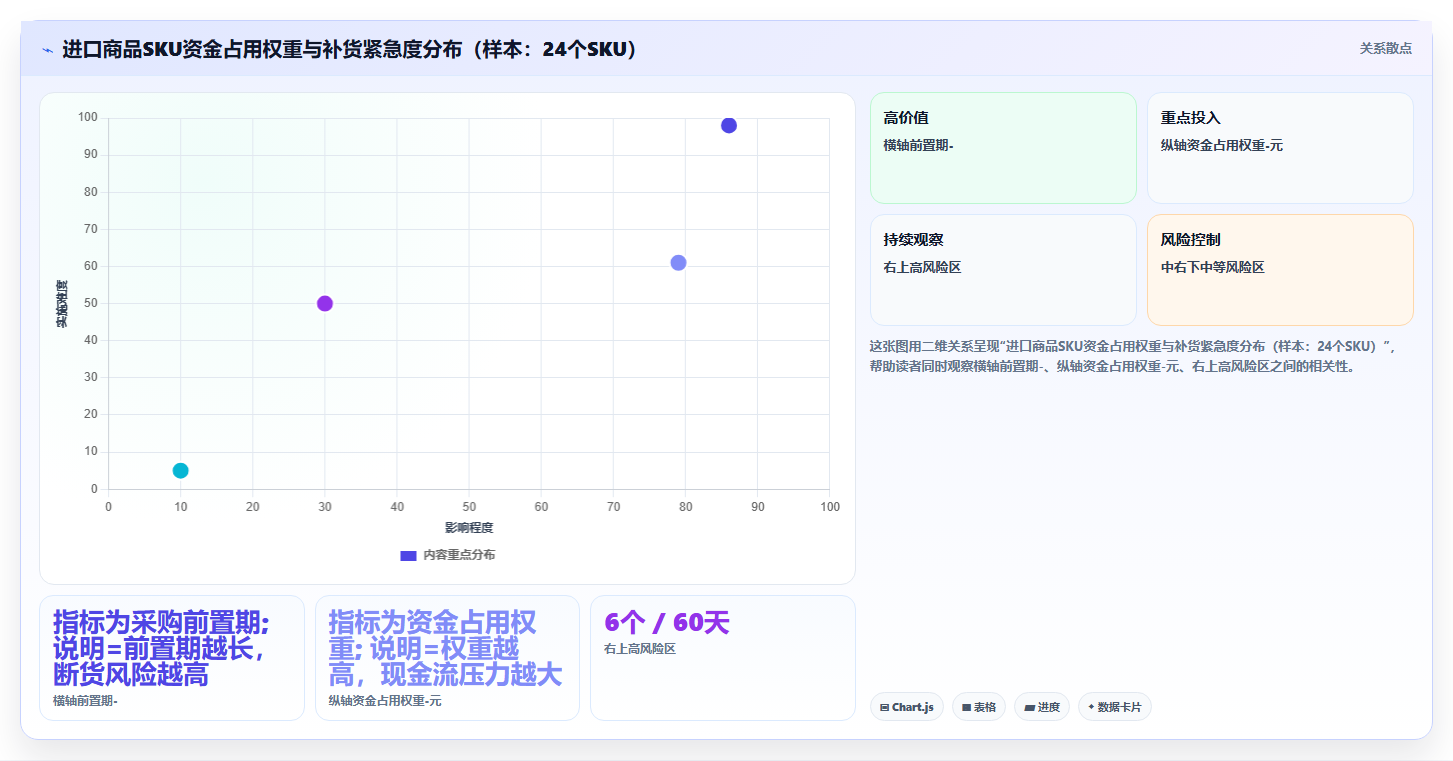Click the page title 进口商品SKU资金占用权重

coord(350,49)
